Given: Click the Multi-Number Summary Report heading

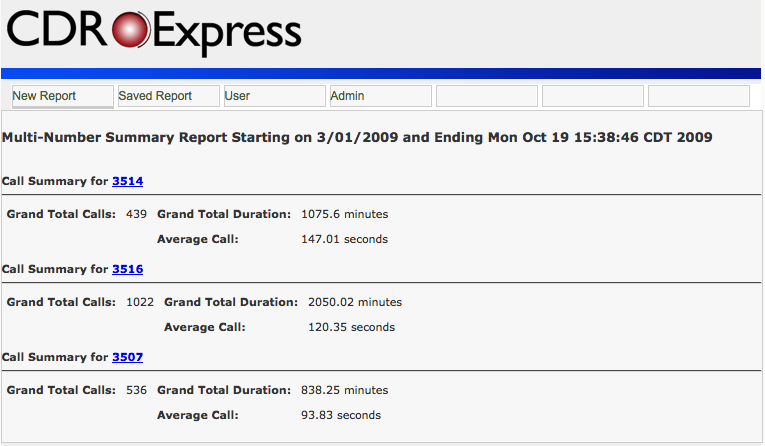Looking at the screenshot, I should pos(357,137).
